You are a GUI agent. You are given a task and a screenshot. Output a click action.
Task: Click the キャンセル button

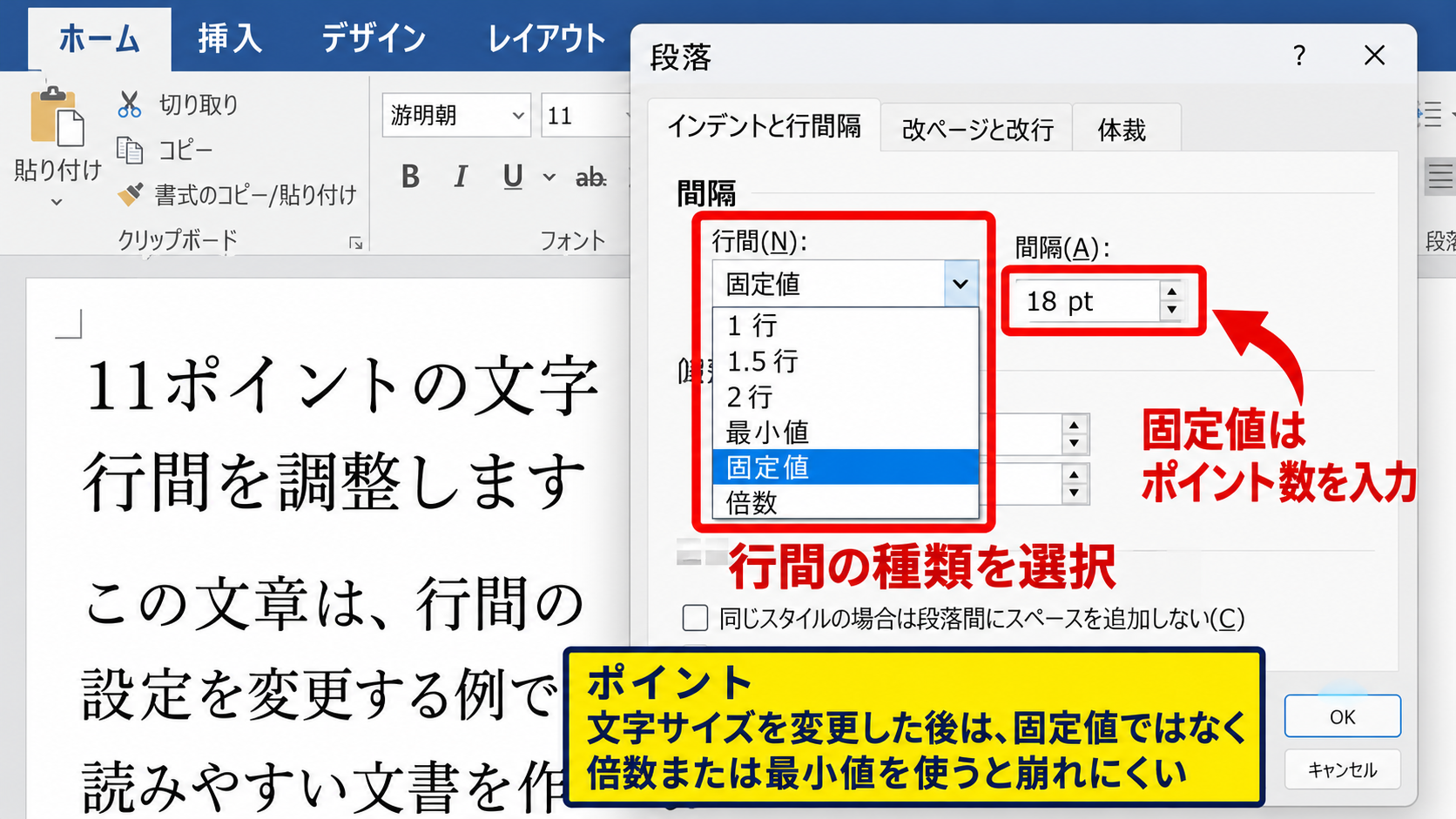[1342, 769]
